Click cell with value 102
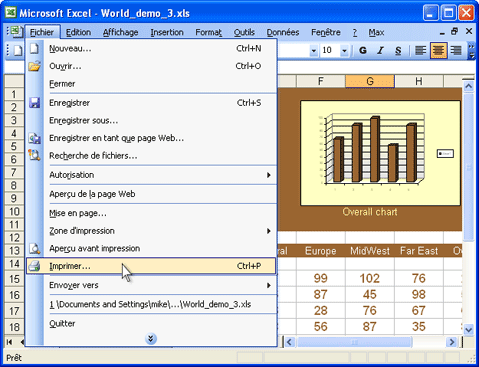479x367 pixels. coord(370,278)
